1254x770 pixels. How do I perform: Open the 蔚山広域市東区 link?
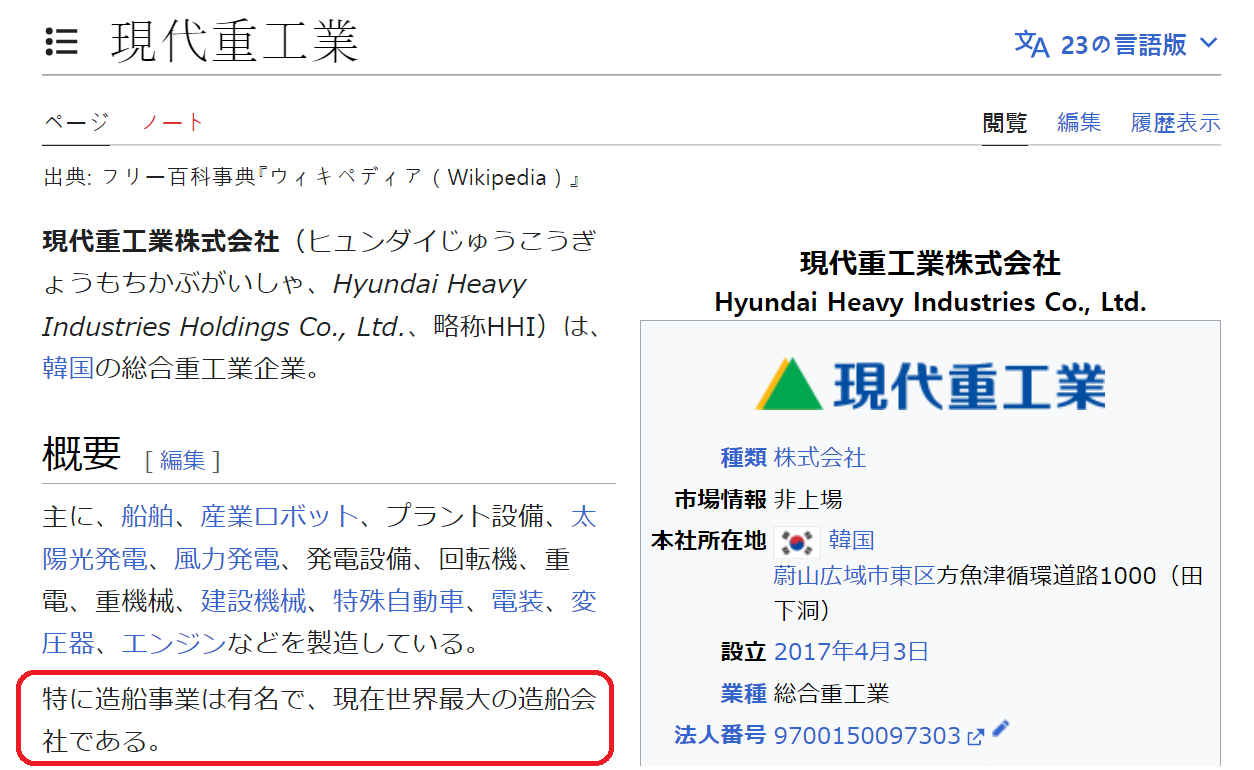click(x=855, y=576)
